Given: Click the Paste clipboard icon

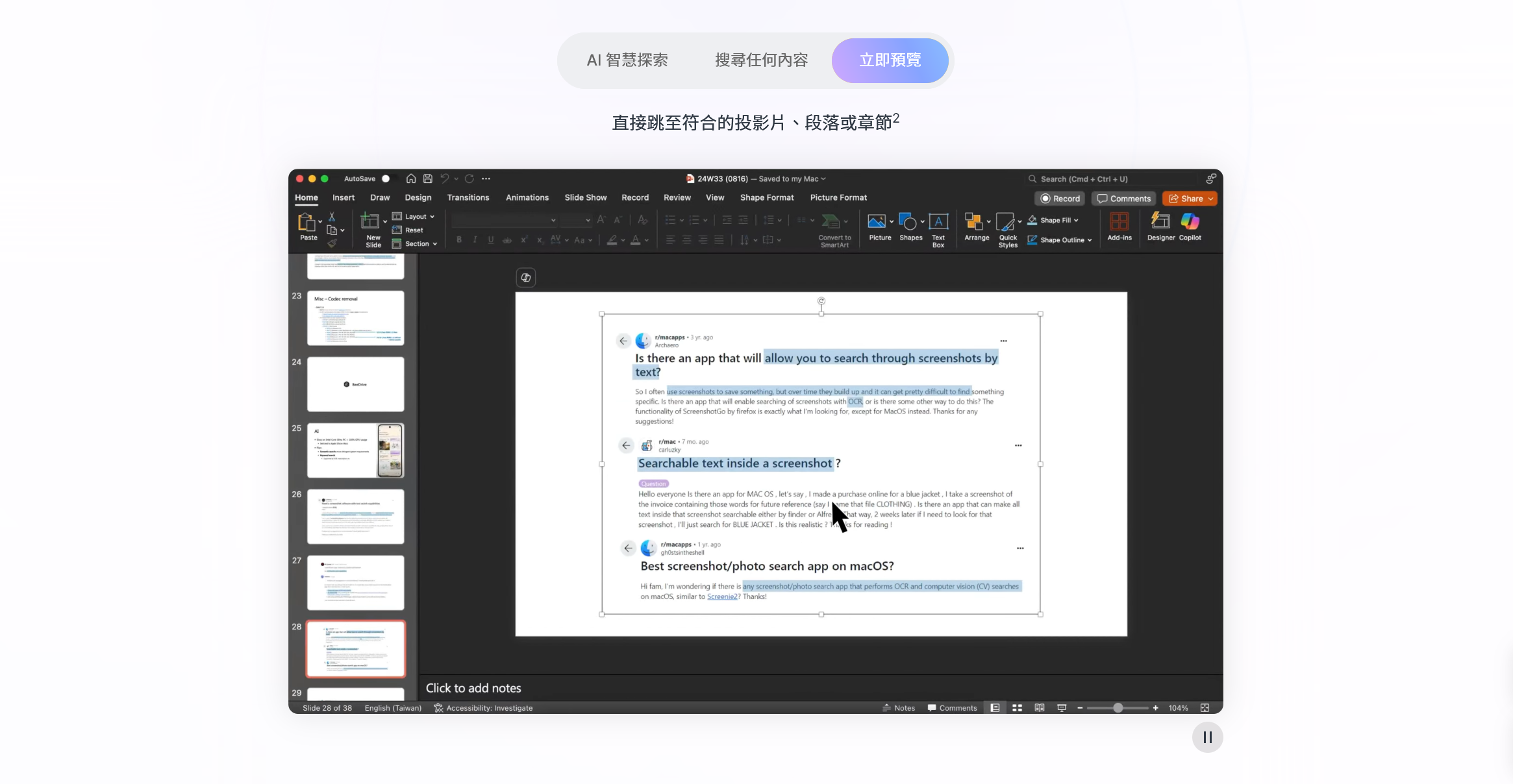Looking at the screenshot, I should (x=306, y=222).
